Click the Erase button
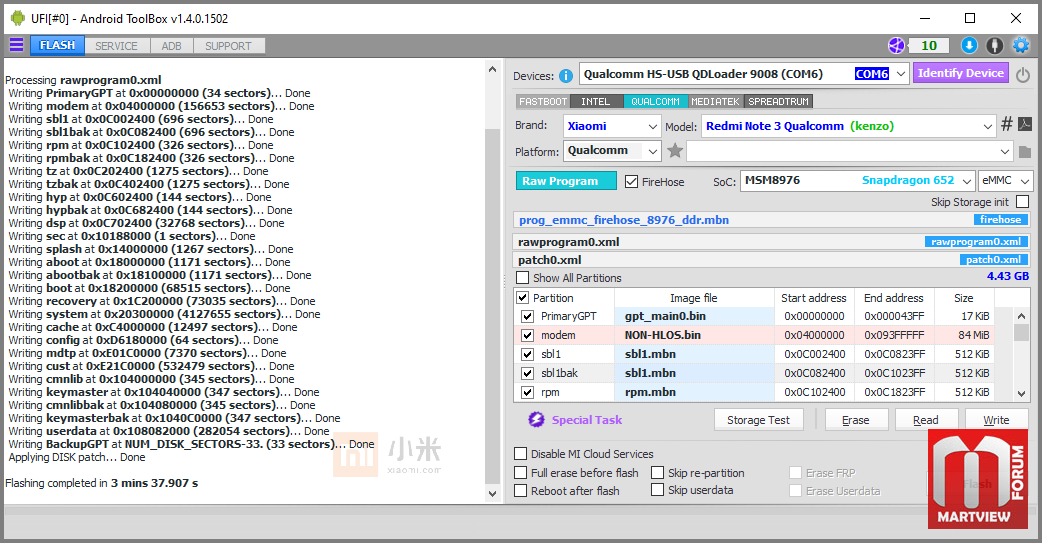Screen dimensions: 1042x543 [855, 419]
